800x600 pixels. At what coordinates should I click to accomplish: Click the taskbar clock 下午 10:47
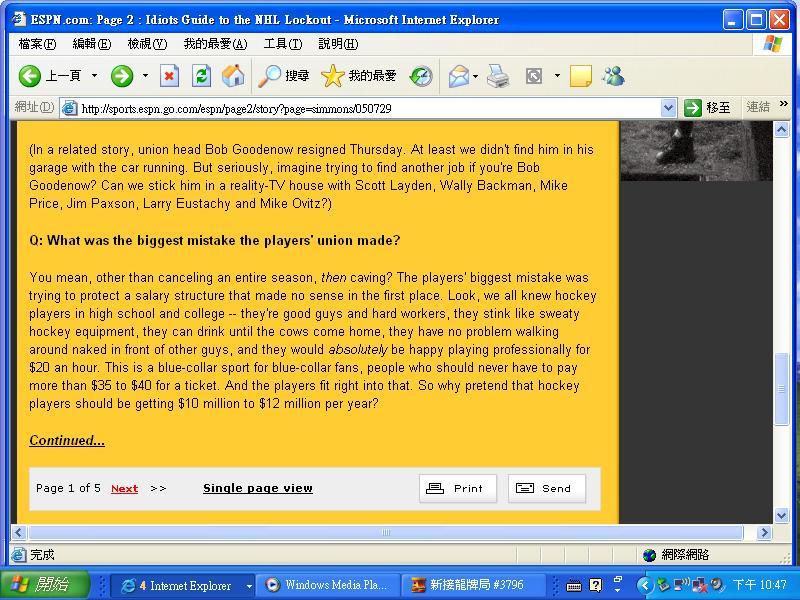pos(759,585)
